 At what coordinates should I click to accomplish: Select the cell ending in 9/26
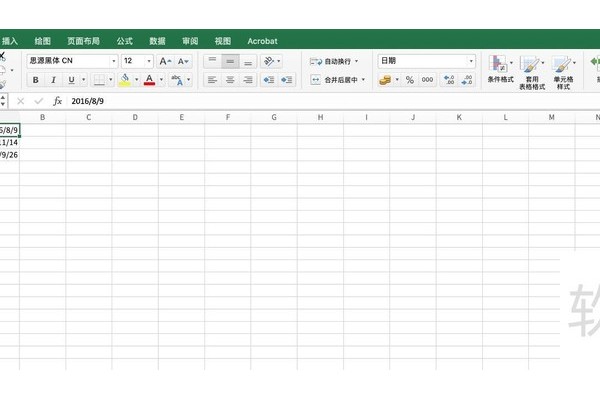tap(10, 155)
